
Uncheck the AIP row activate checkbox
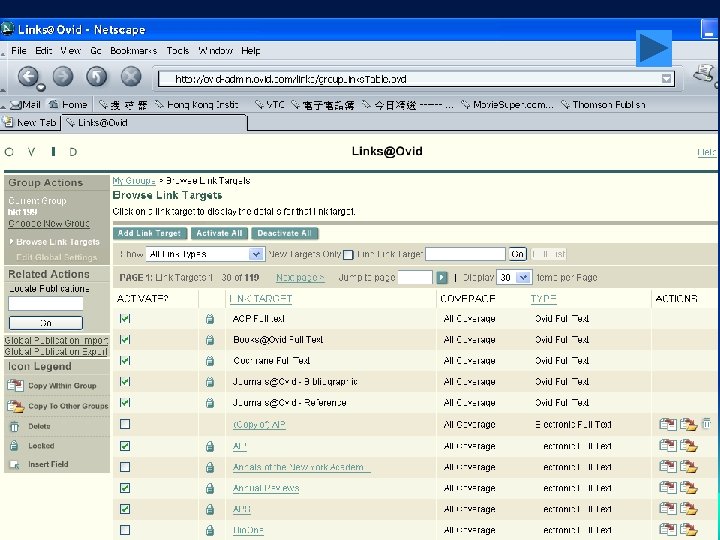point(125,445)
